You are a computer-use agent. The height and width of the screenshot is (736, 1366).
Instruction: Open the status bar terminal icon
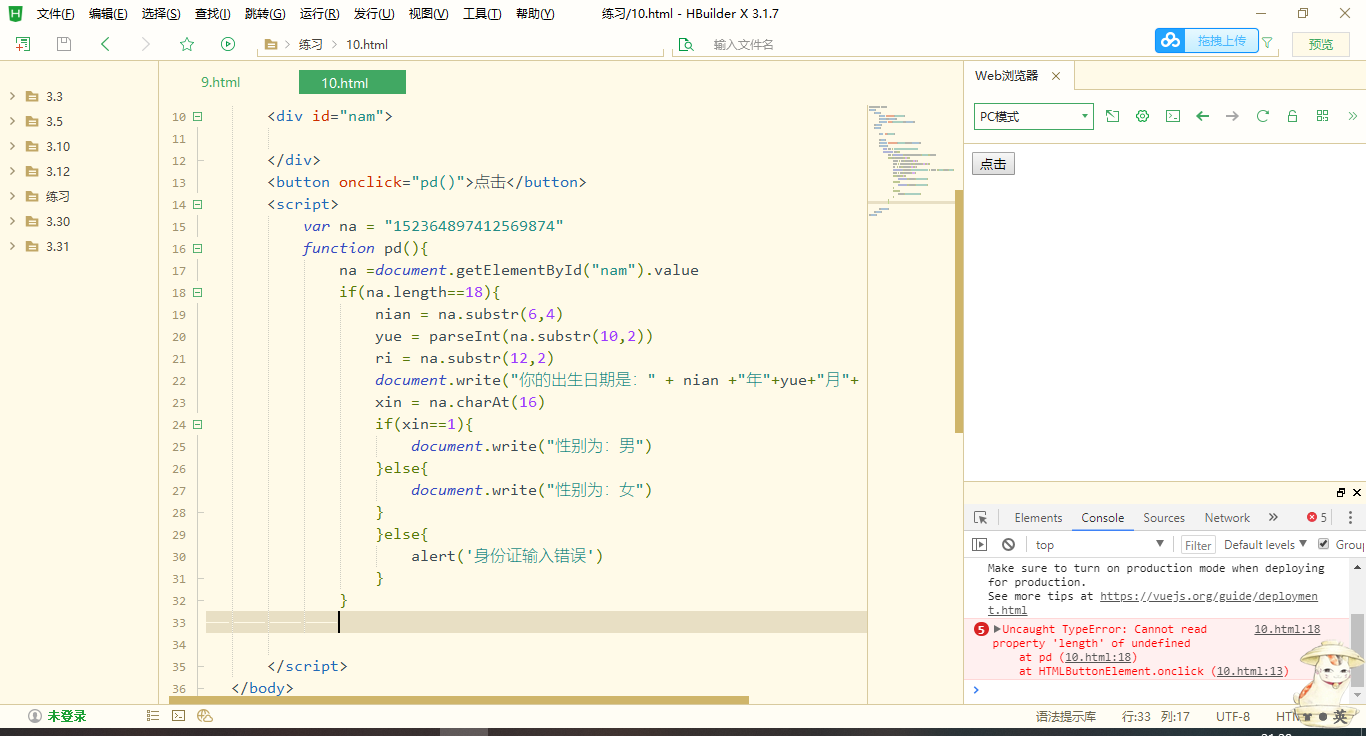[178, 716]
